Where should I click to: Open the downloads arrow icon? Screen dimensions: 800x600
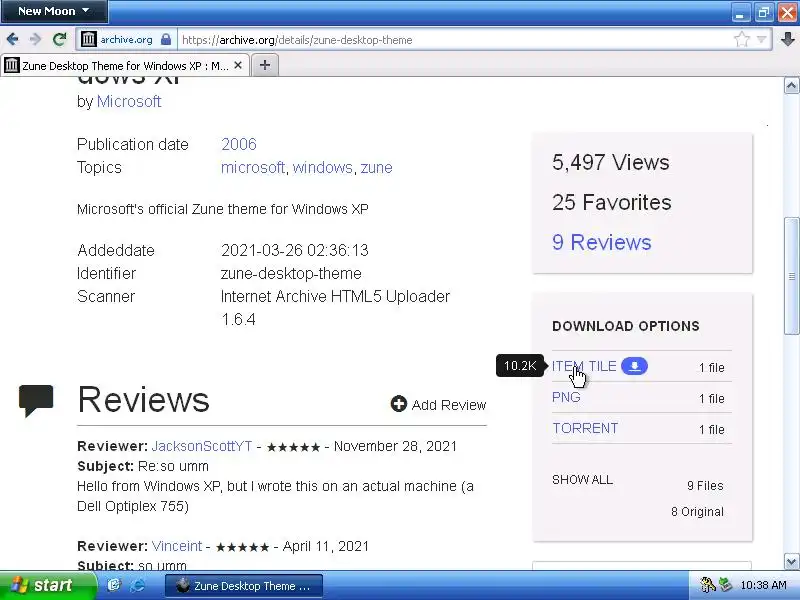(788, 39)
